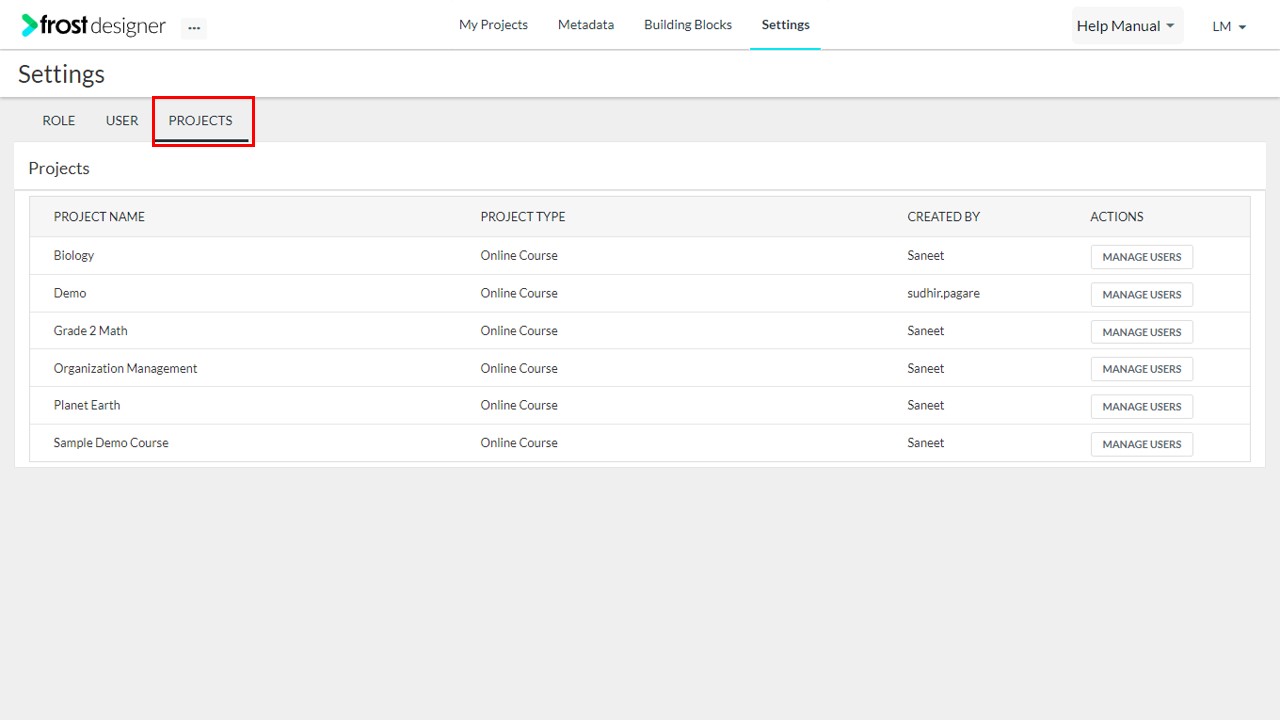Open the My Projects page

click(x=493, y=25)
